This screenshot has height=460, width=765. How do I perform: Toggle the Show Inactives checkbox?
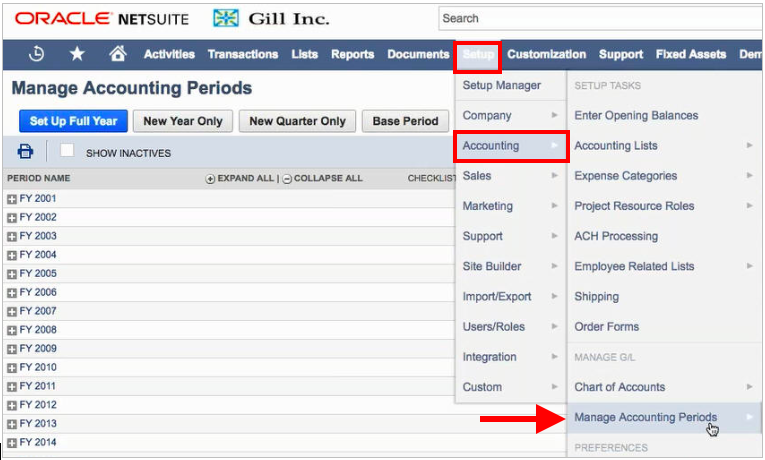(x=67, y=150)
